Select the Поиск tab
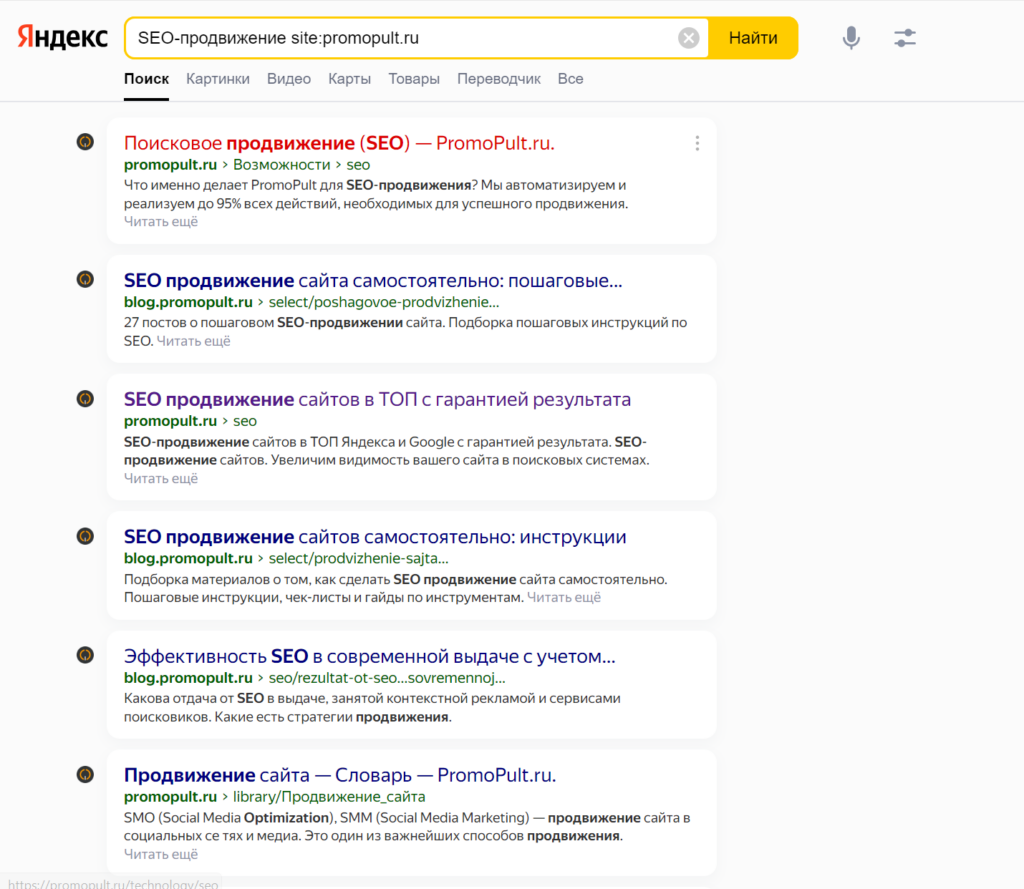This screenshot has width=1024, height=889. [146, 79]
